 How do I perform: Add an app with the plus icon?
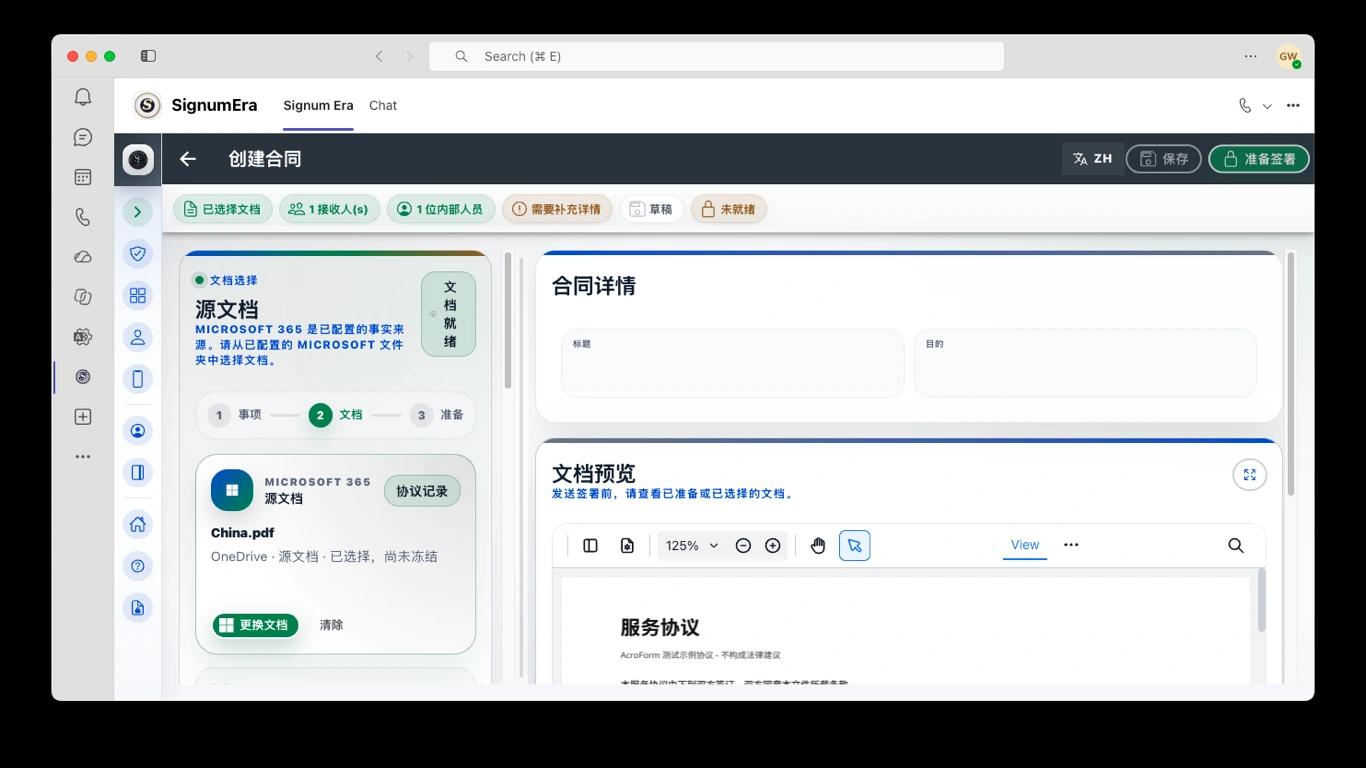pyautogui.click(x=83, y=417)
